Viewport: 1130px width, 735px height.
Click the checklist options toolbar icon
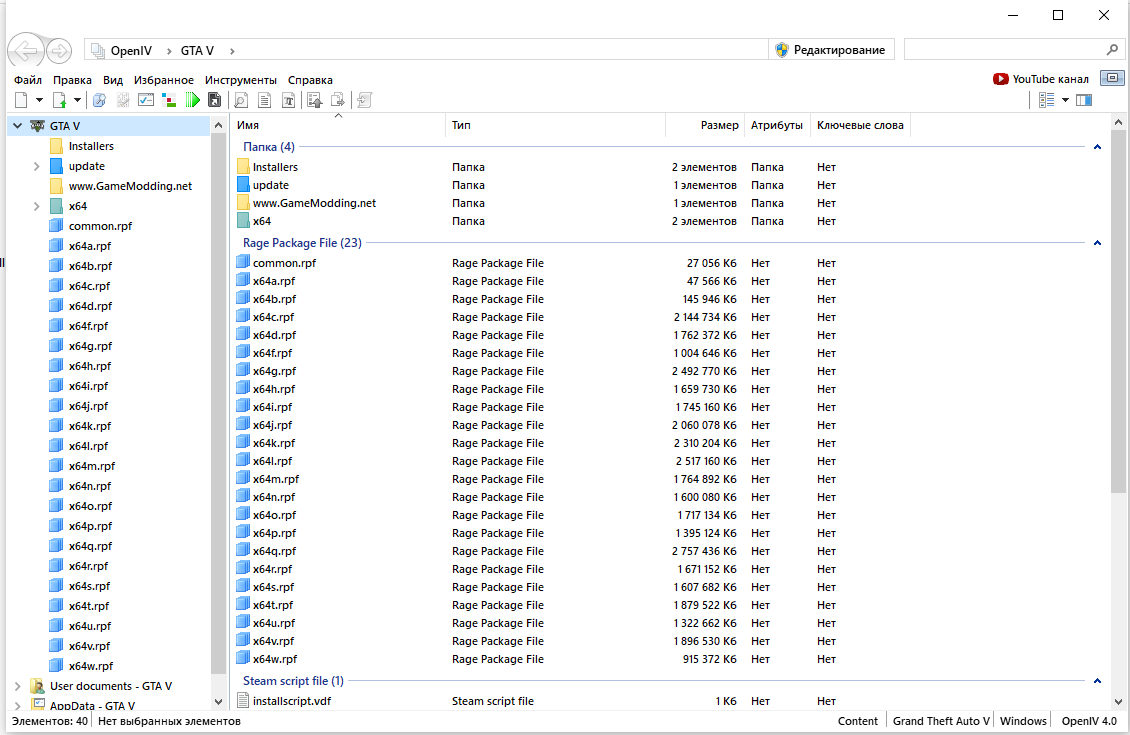click(x=146, y=100)
